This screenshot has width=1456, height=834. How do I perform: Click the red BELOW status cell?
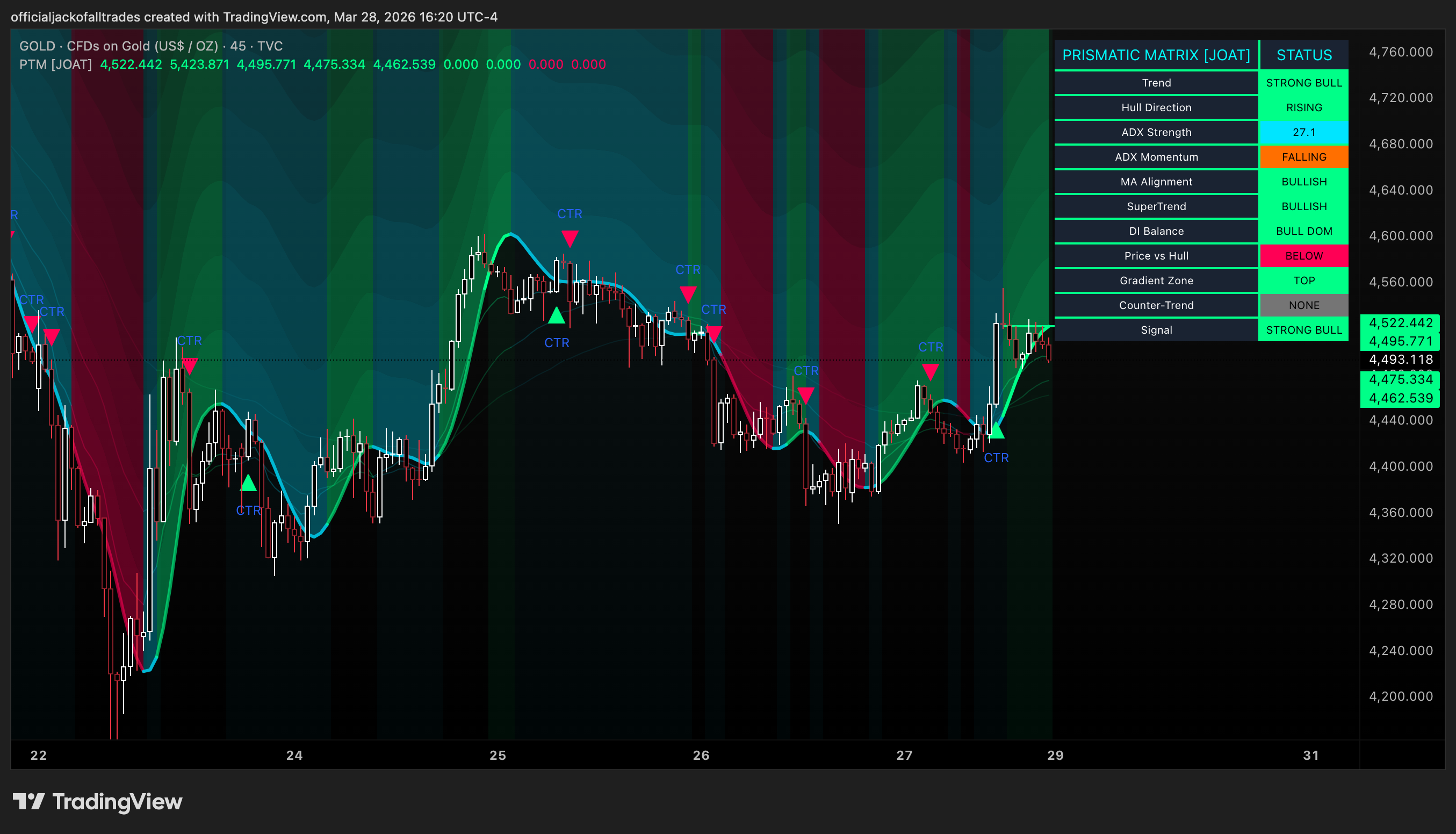[1304, 256]
